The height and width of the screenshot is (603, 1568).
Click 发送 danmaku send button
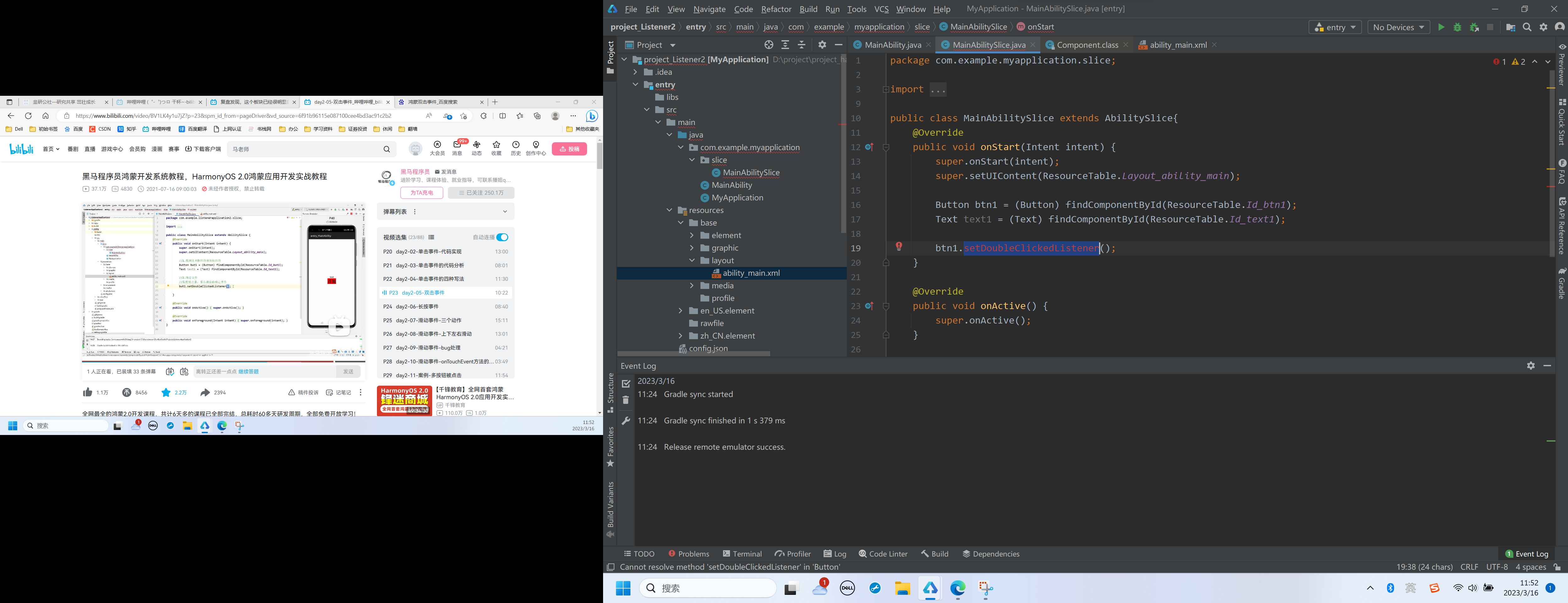click(348, 371)
